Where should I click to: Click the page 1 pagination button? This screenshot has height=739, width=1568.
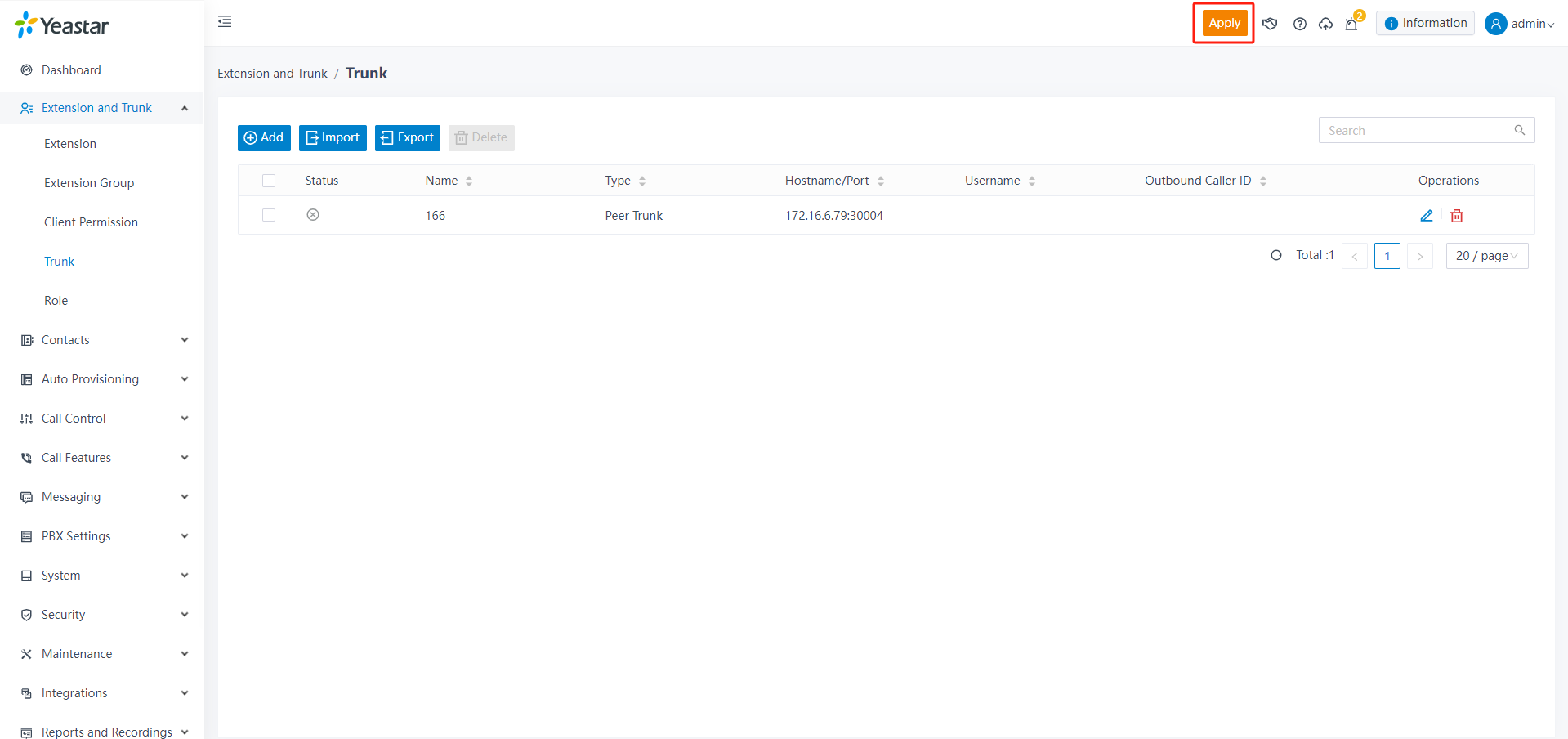coord(1387,256)
